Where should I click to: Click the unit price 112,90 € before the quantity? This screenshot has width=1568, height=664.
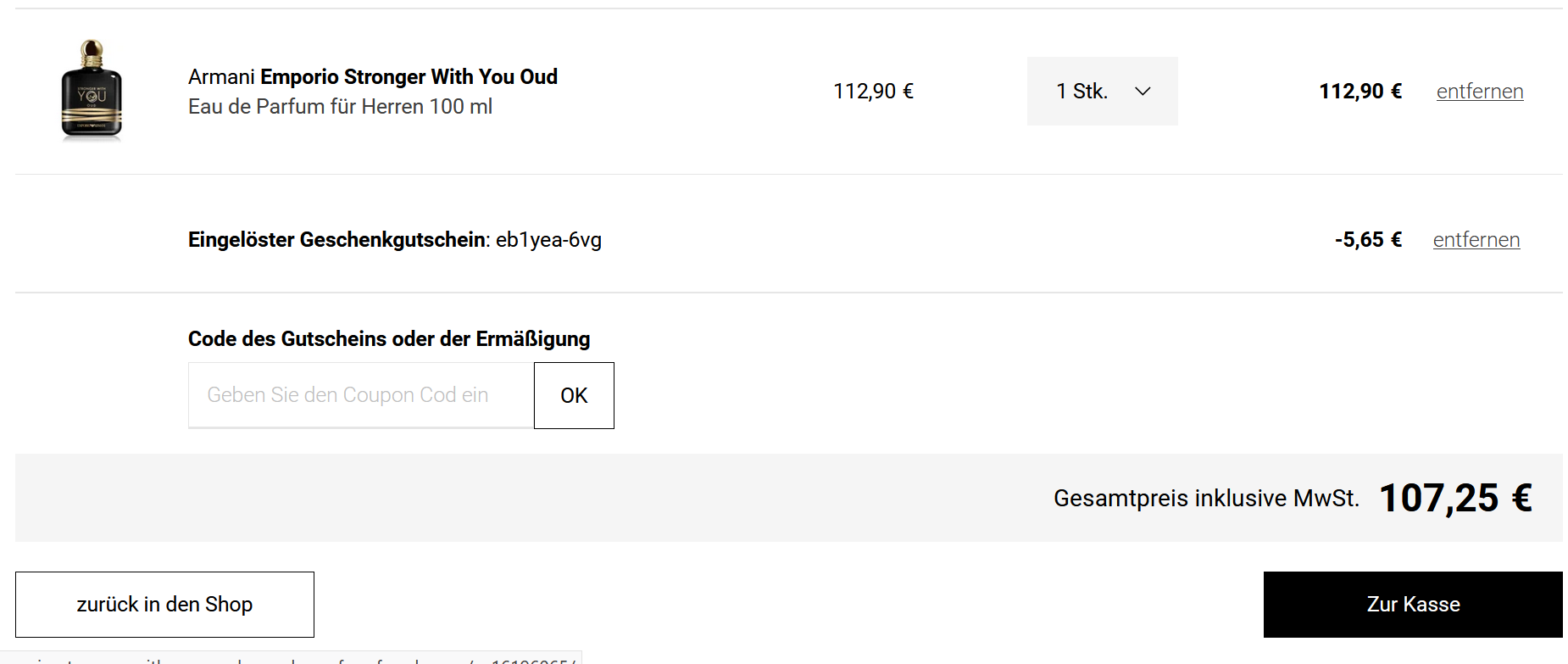[873, 92]
